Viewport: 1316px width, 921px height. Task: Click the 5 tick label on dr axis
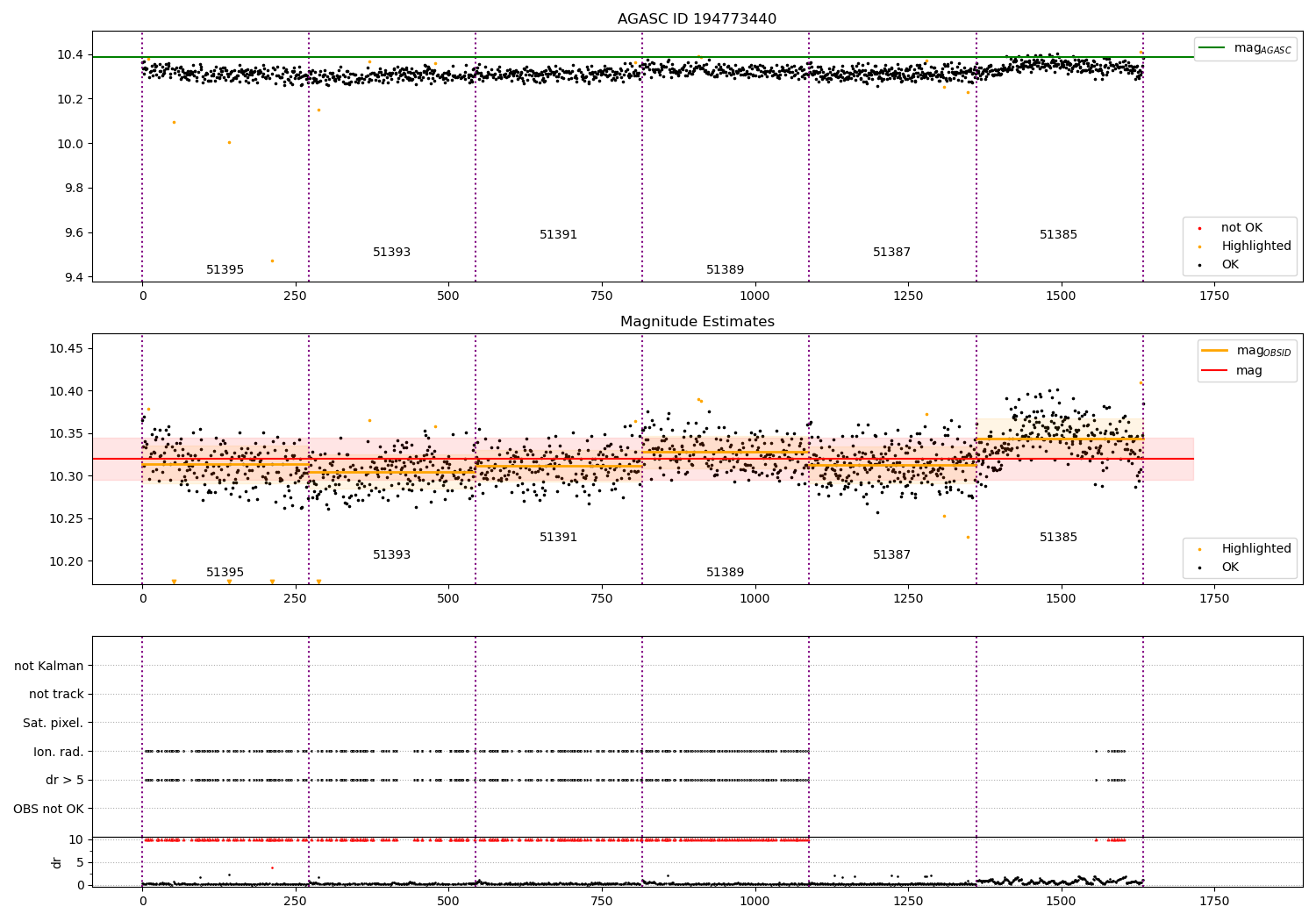pyautogui.click(x=80, y=863)
